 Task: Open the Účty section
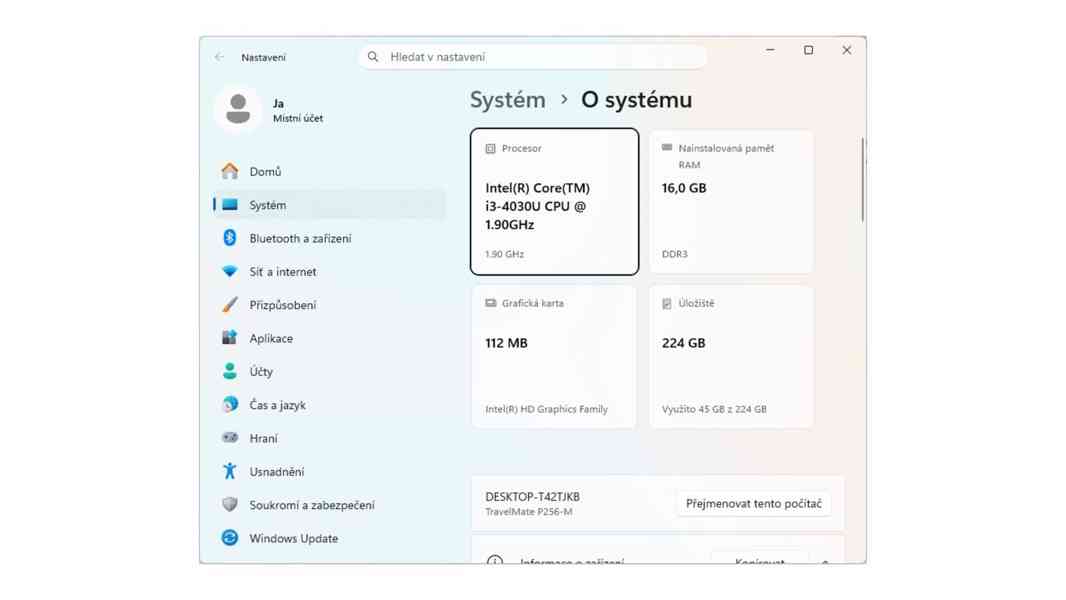329,371
